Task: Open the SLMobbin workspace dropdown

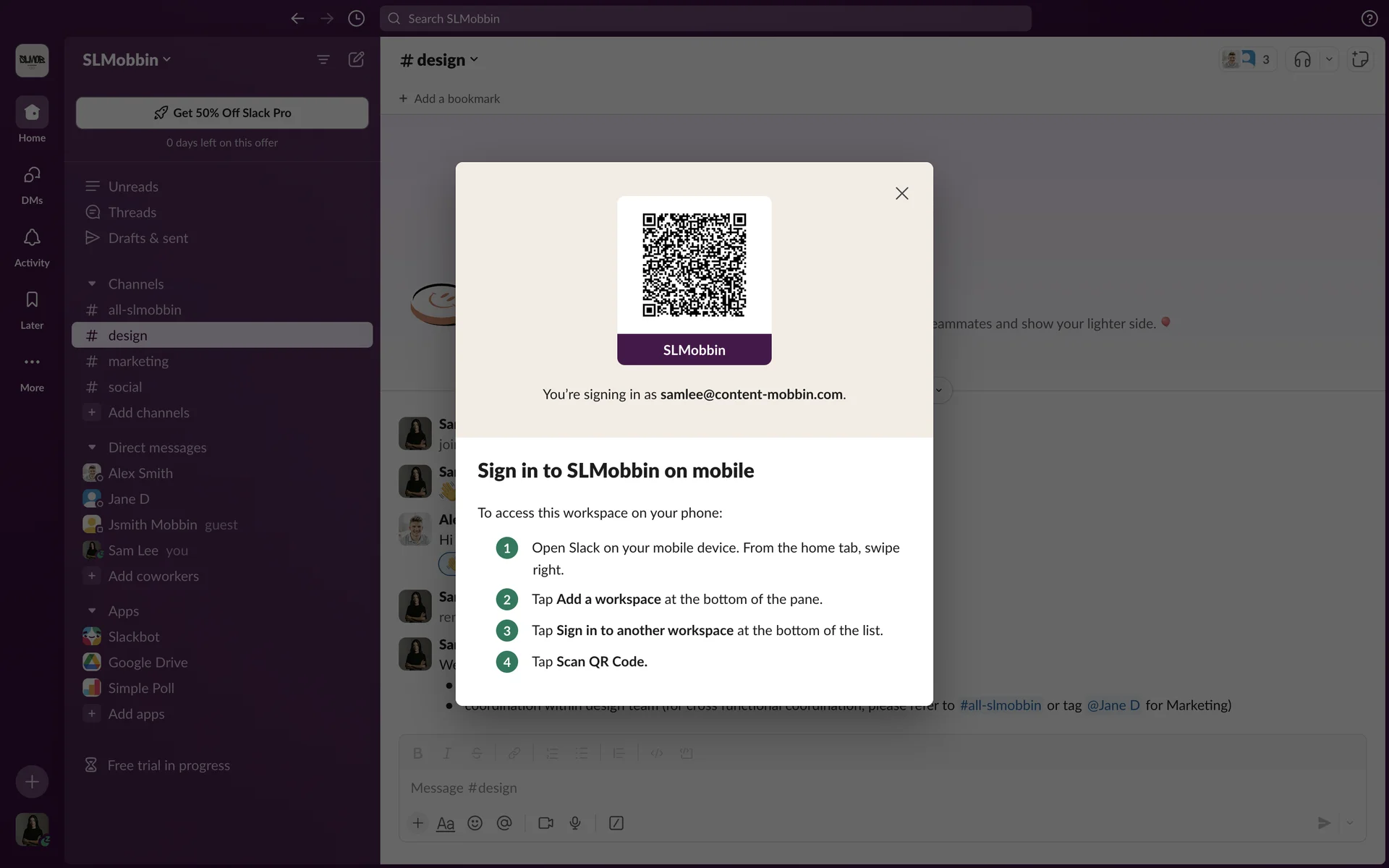Action: coord(127,59)
